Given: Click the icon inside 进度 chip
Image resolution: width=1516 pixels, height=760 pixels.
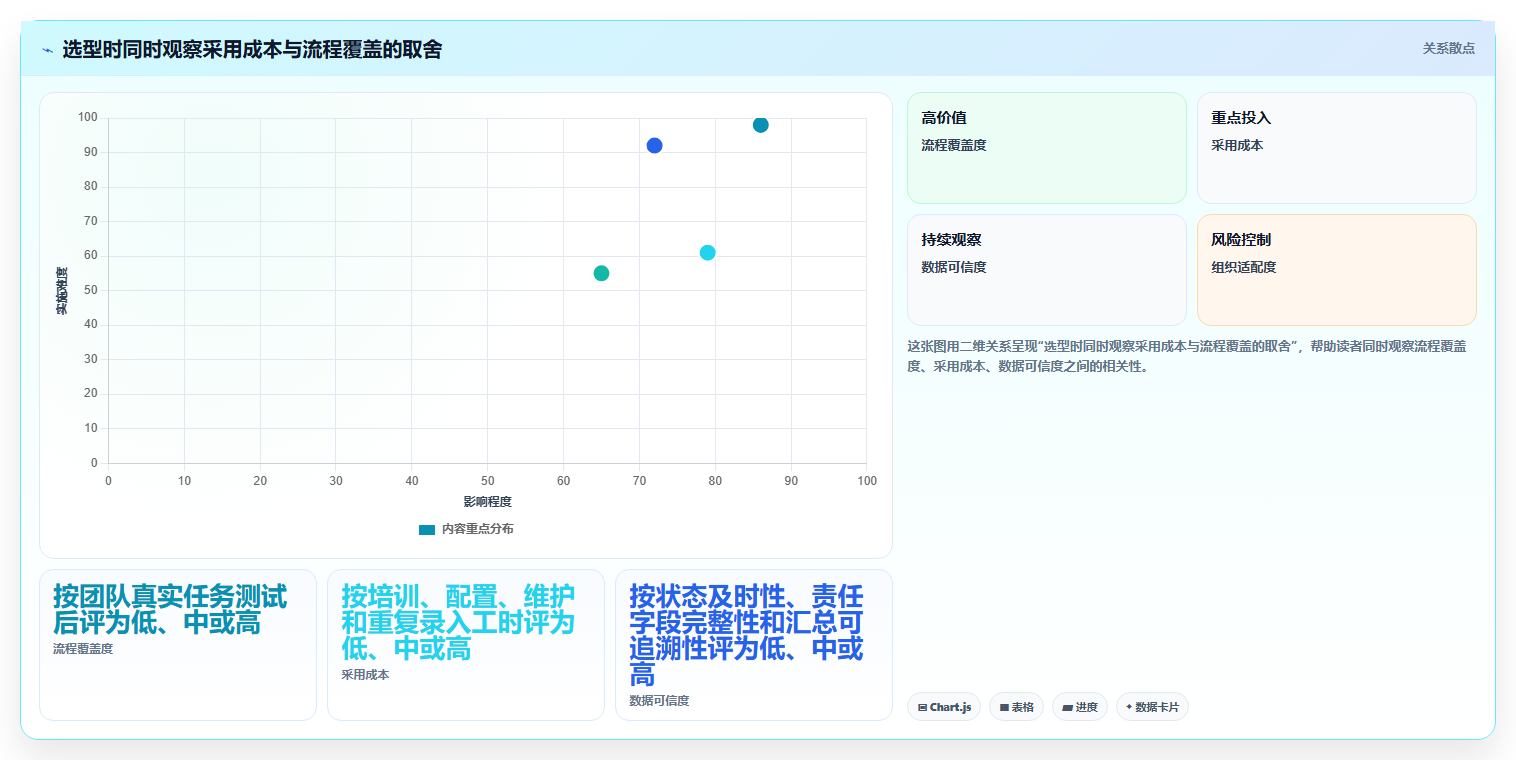Looking at the screenshot, I should coord(1067,707).
